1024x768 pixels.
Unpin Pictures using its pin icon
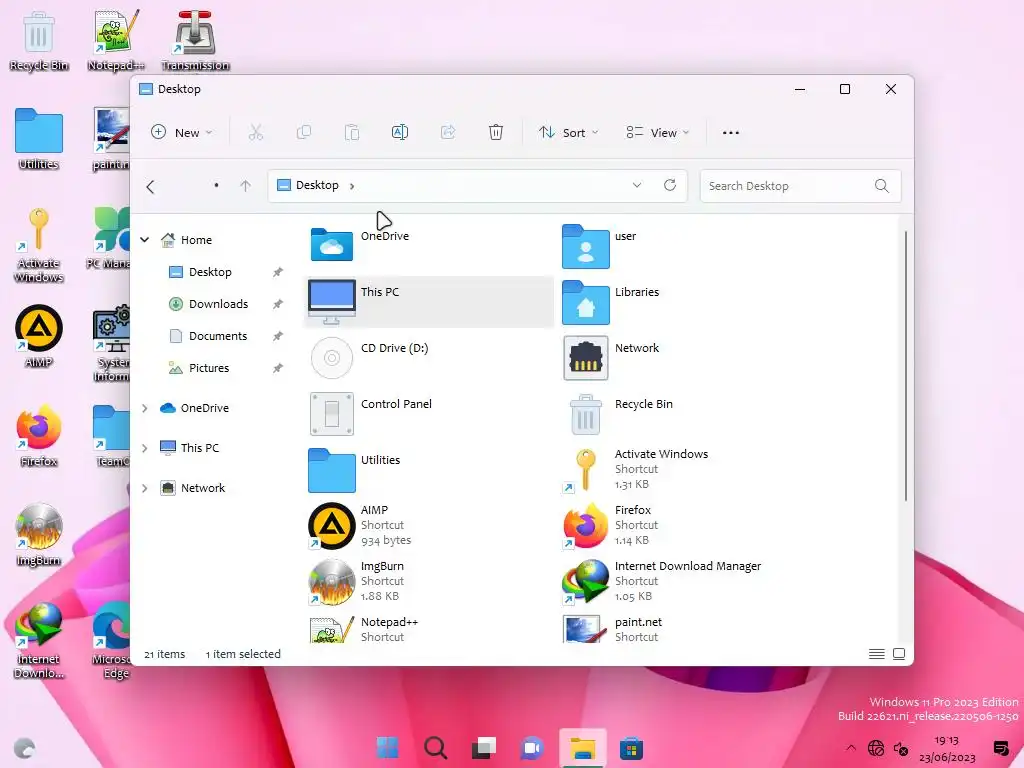(x=278, y=368)
